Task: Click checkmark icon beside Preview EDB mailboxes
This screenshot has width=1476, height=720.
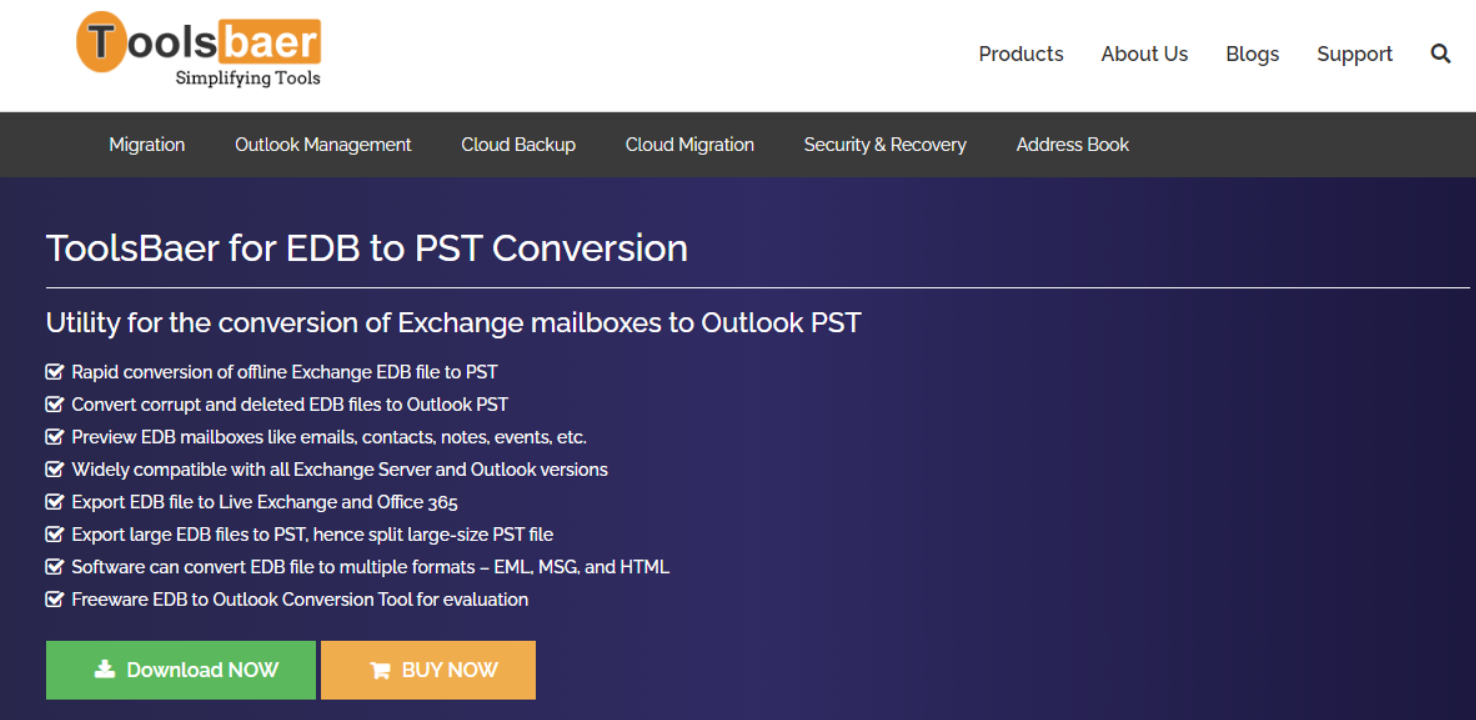Action: click(55, 437)
